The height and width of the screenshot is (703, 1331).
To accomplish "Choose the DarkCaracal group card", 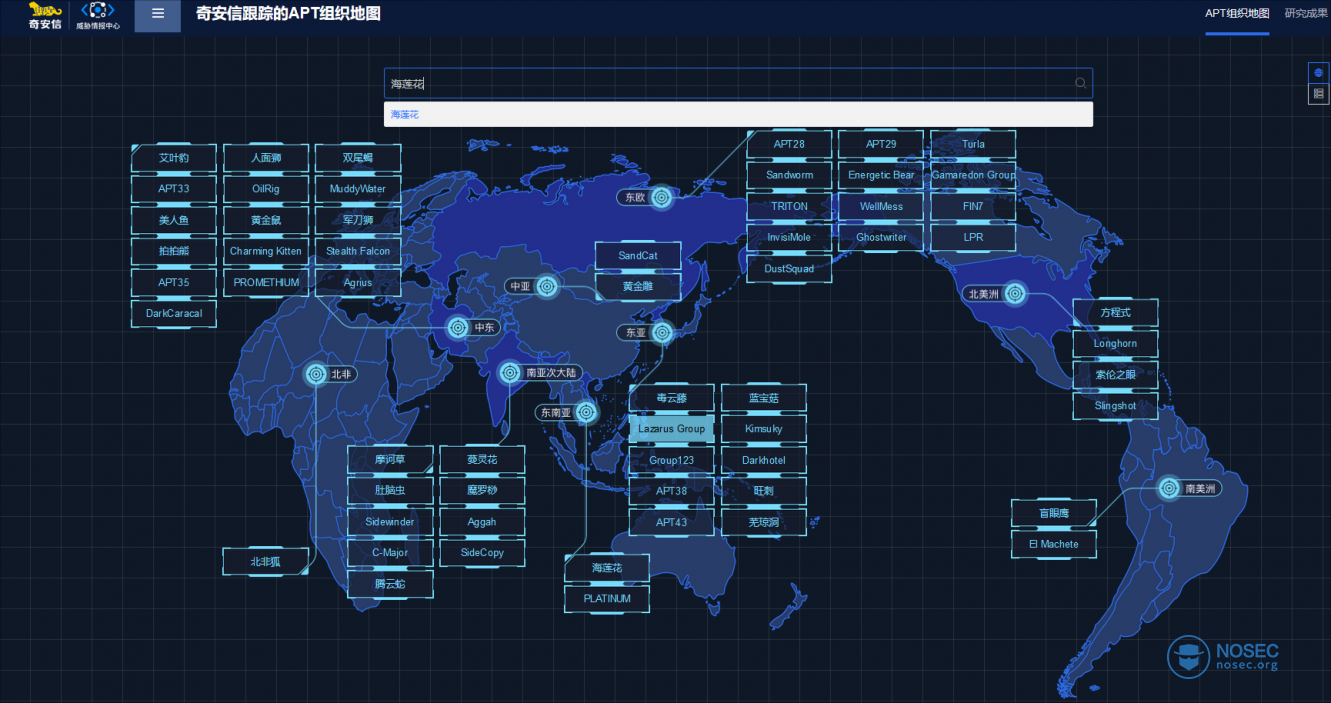I will pyautogui.click(x=173, y=313).
